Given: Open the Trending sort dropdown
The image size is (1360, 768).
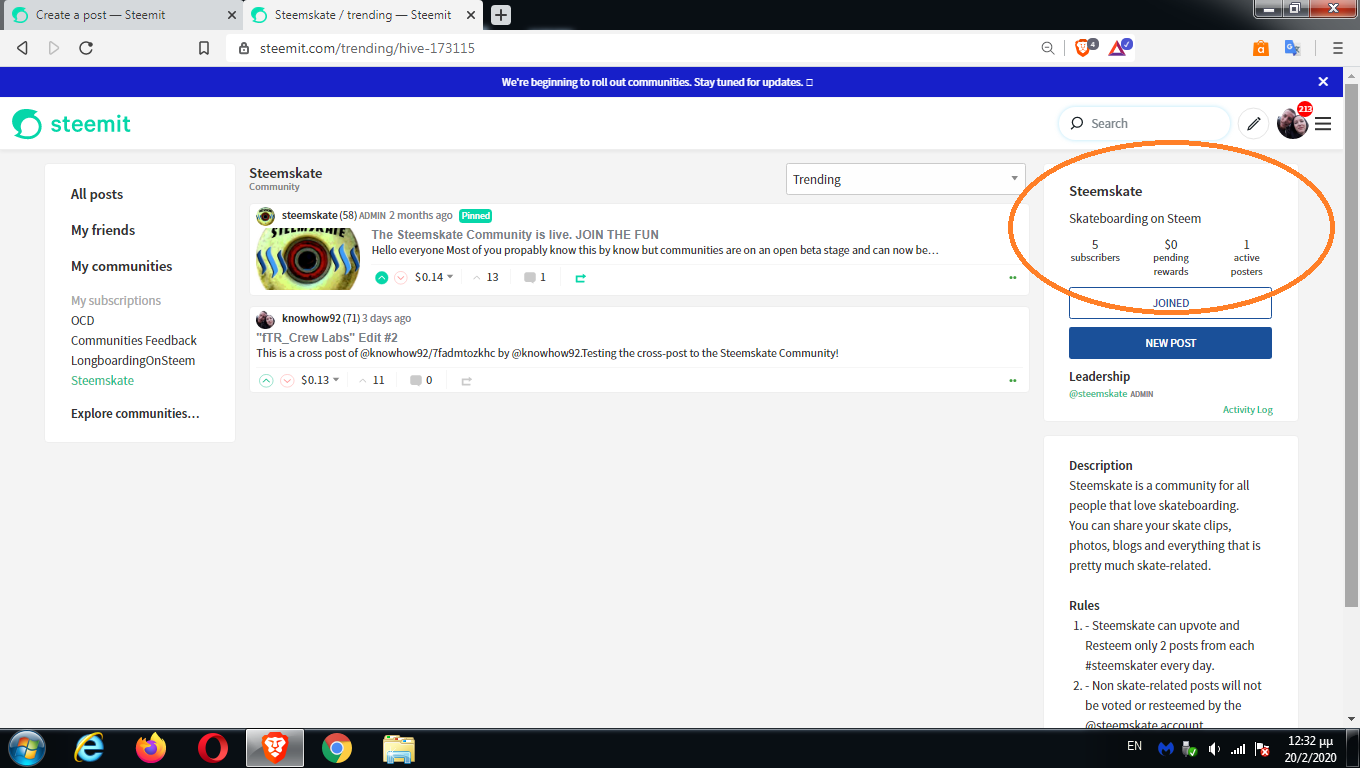Looking at the screenshot, I should tap(906, 179).
